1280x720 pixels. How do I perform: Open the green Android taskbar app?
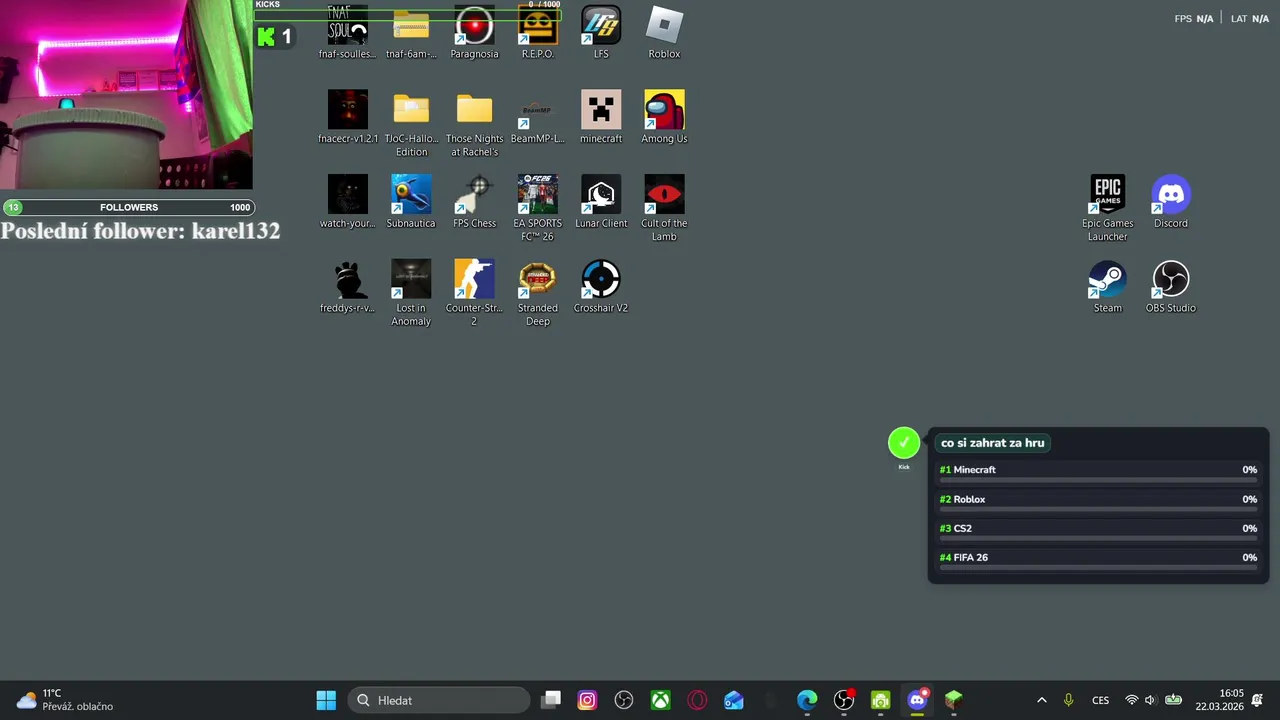point(880,700)
